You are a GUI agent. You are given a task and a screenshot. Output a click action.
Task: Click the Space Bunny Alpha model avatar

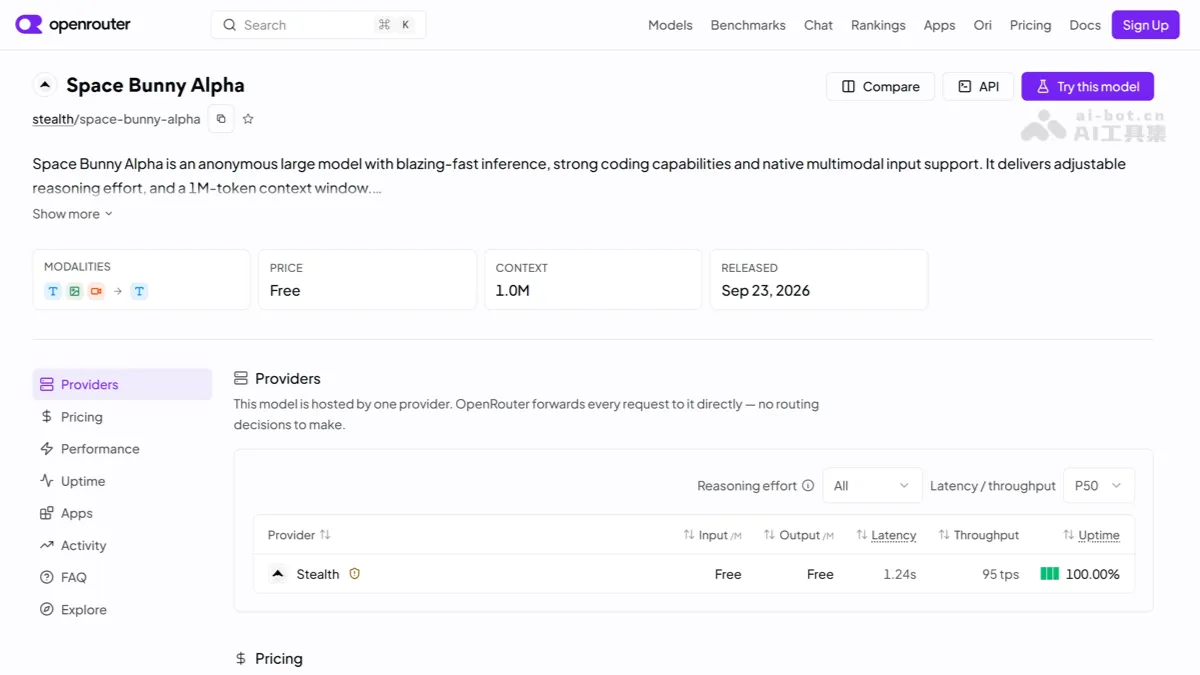45,85
